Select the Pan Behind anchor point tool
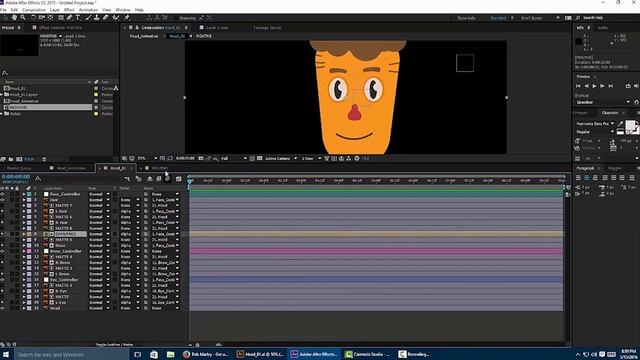Viewport: 640px width, 360px height. click(51, 18)
